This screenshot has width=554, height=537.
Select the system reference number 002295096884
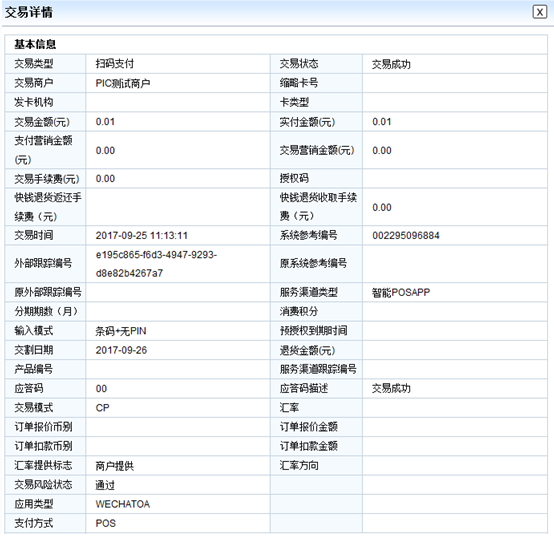pos(406,236)
